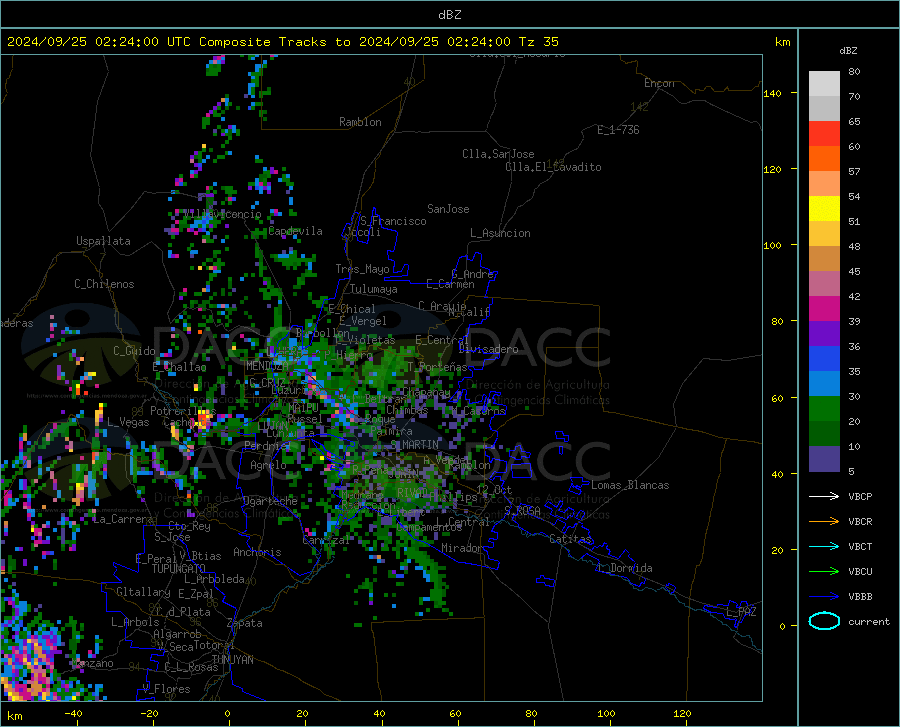Image resolution: width=900 pixels, height=727 pixels.
Task: Click the Villavicencio map label
Action: click(x=223, y=214)
